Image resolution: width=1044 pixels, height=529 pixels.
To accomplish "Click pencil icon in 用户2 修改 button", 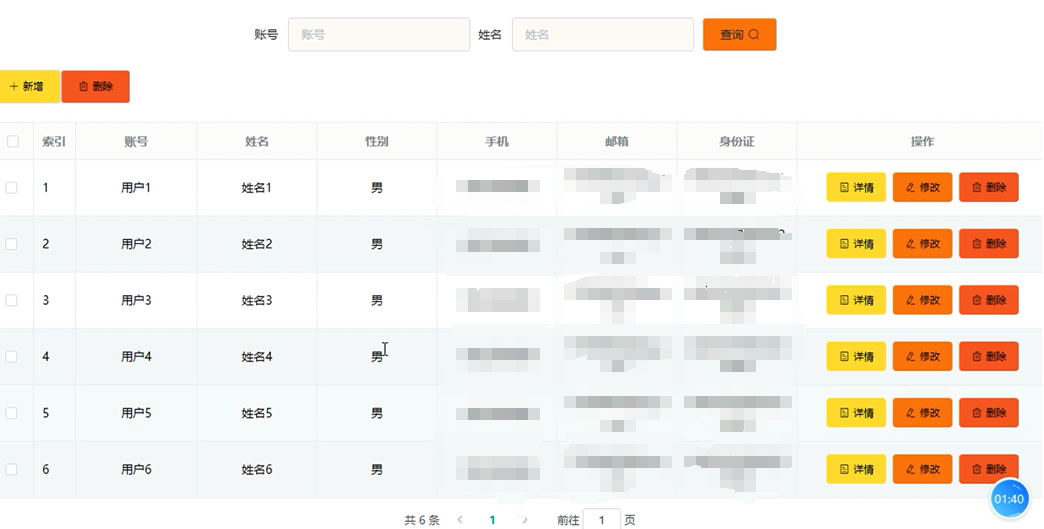I will point(910,244).
